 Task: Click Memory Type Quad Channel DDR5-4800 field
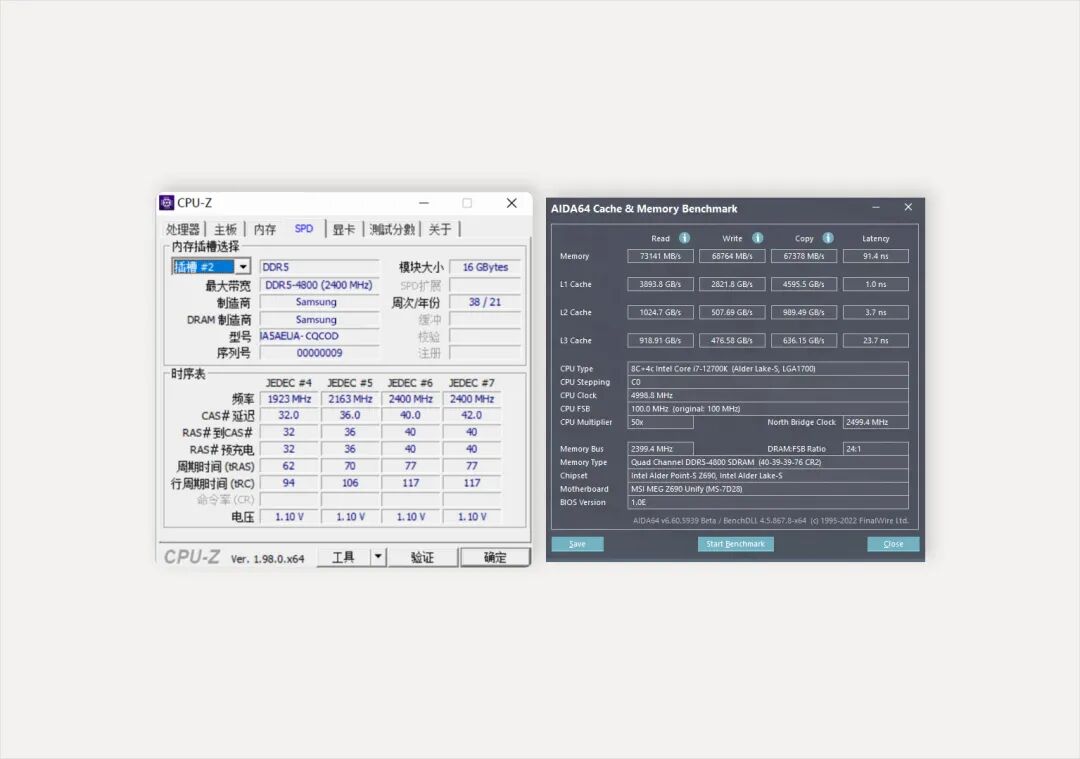768,462
